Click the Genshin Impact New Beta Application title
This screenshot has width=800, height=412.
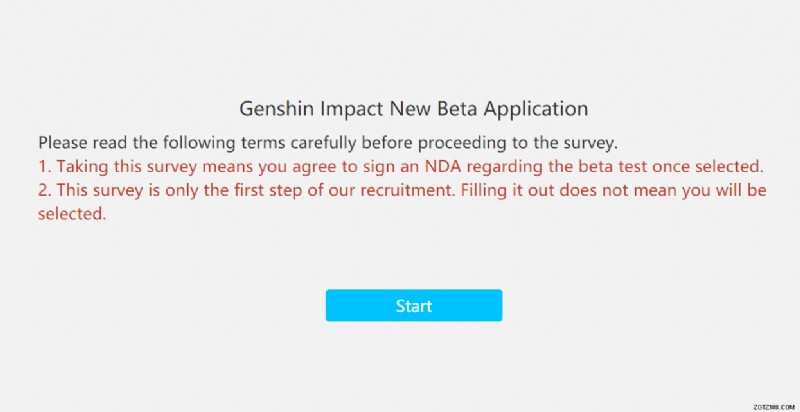[413, 107]
